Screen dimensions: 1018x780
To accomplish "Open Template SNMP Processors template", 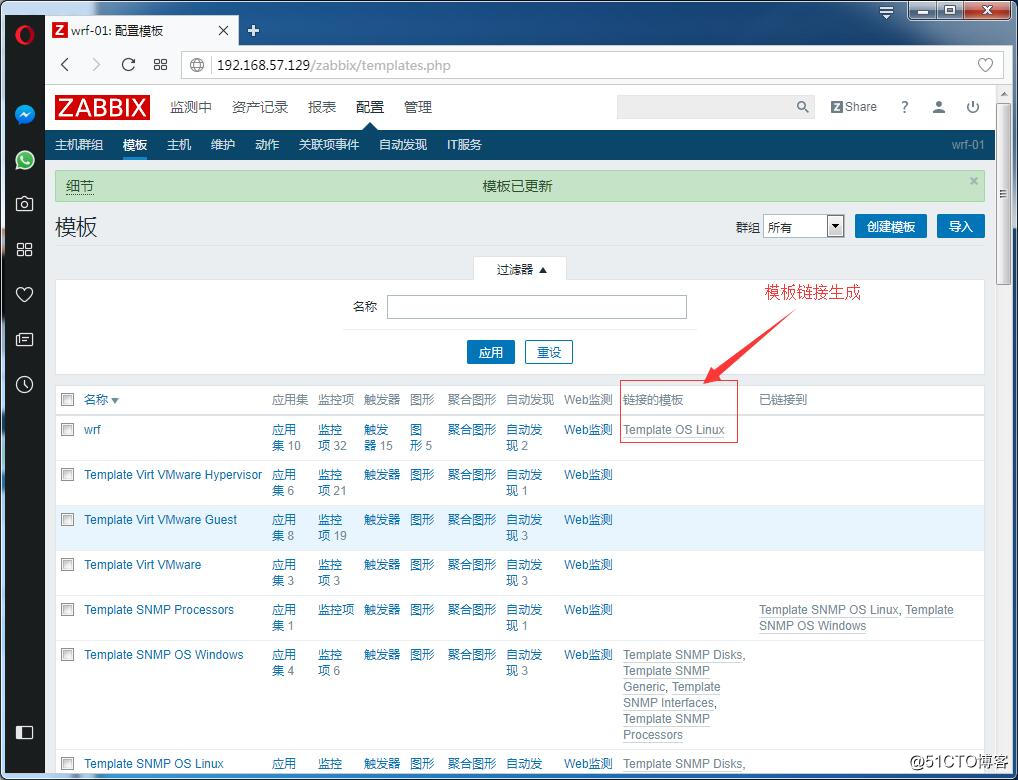I will 159,609.
